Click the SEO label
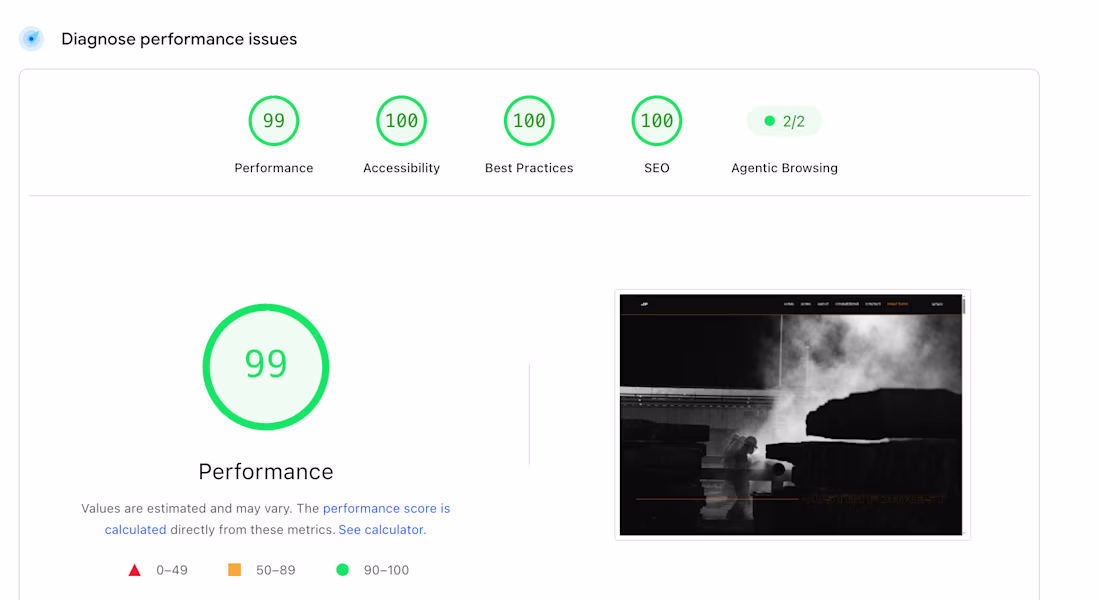 tap(657, 168)
